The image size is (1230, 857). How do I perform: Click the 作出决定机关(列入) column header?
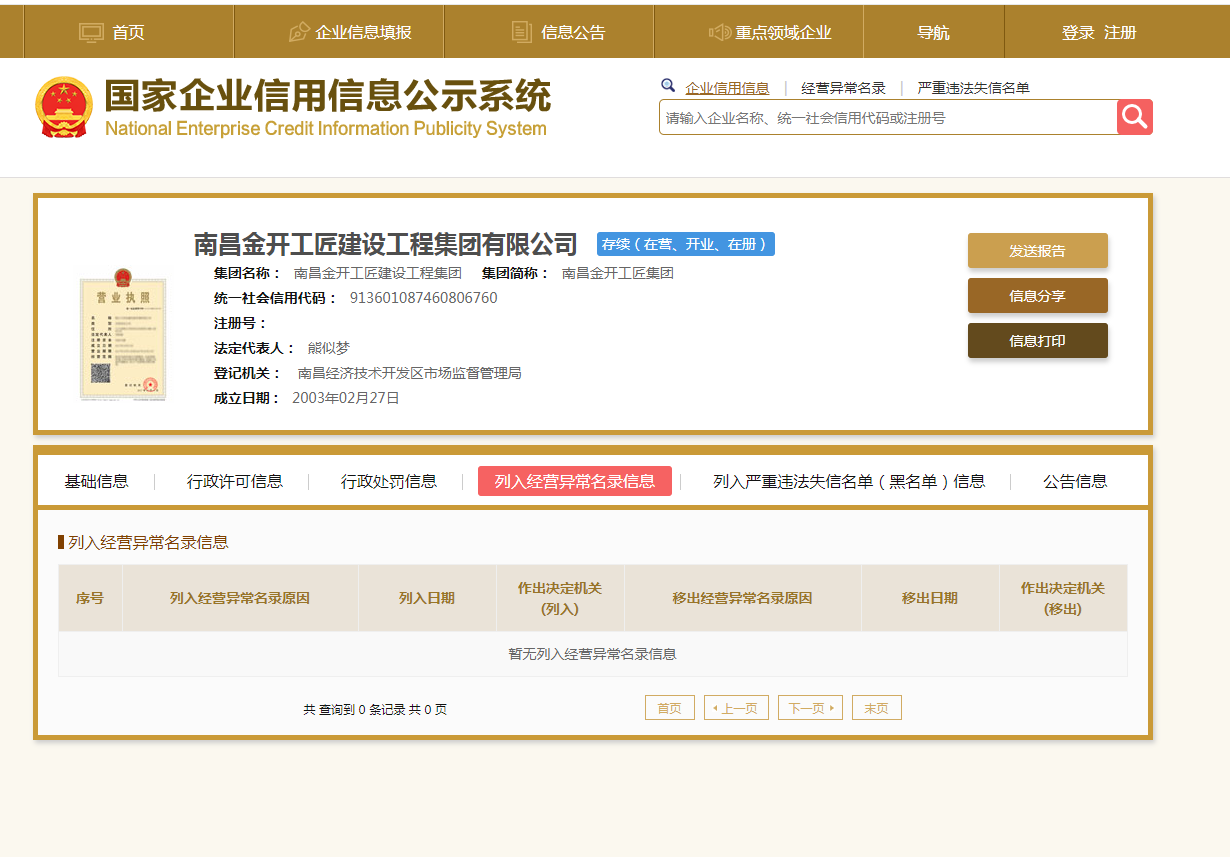(560, 598)
